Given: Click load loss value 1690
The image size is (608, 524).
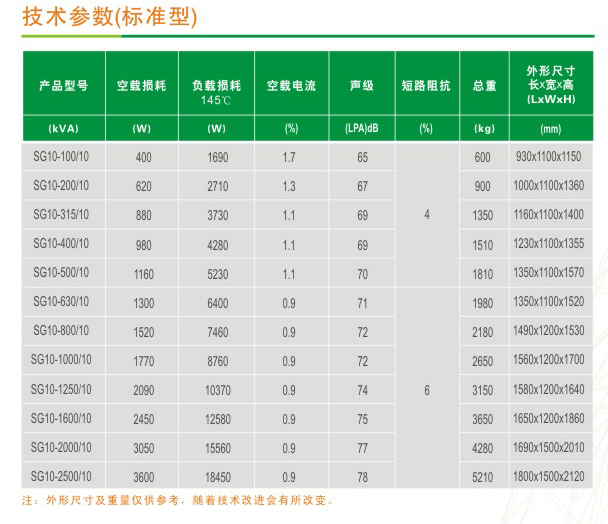Looking at the screenshot, I should (218, 157).
